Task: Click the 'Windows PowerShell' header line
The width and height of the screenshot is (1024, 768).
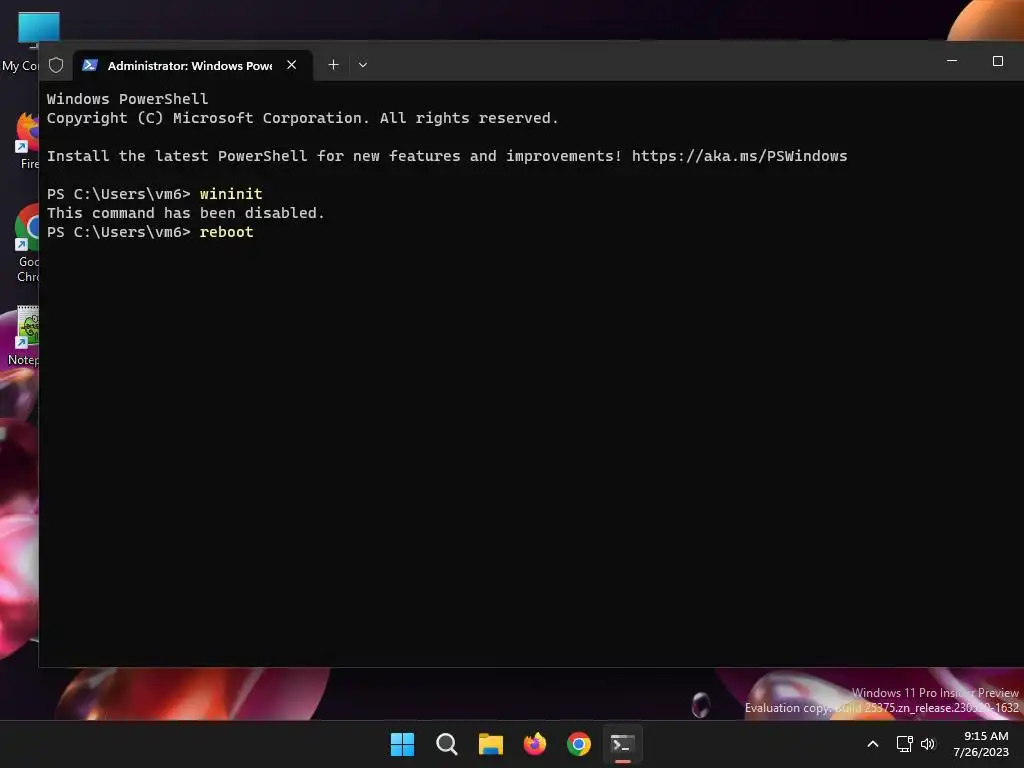Action: [x=127, y=99]
